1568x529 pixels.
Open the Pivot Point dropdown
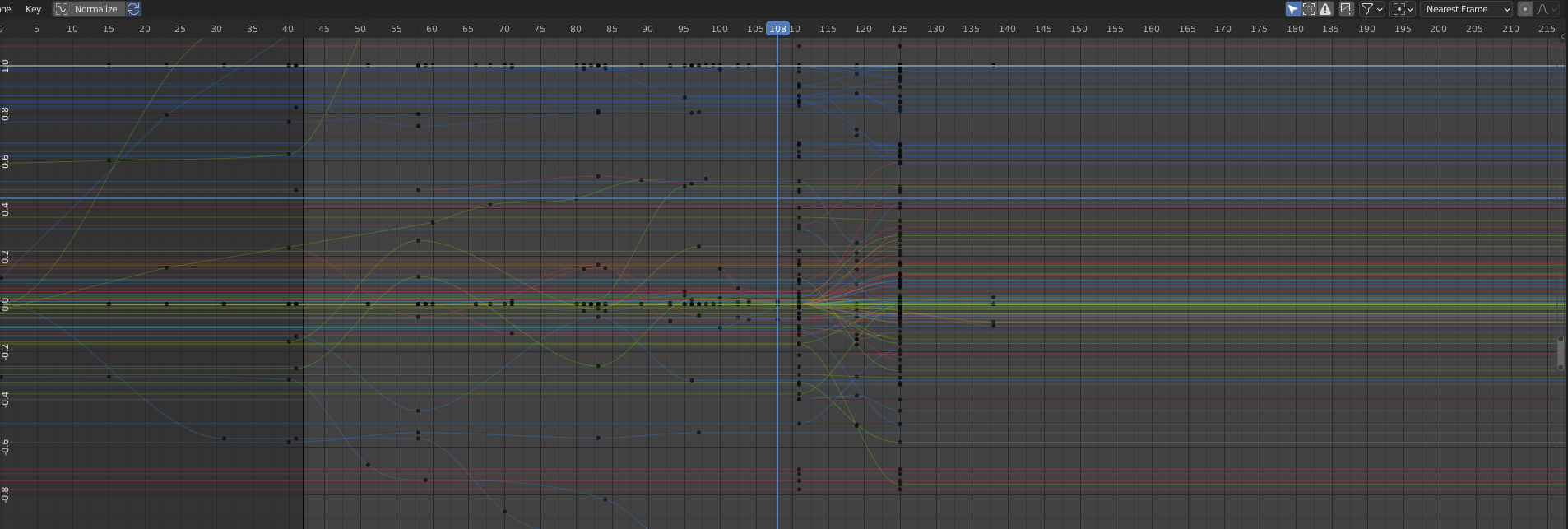tap(1403, 9)
